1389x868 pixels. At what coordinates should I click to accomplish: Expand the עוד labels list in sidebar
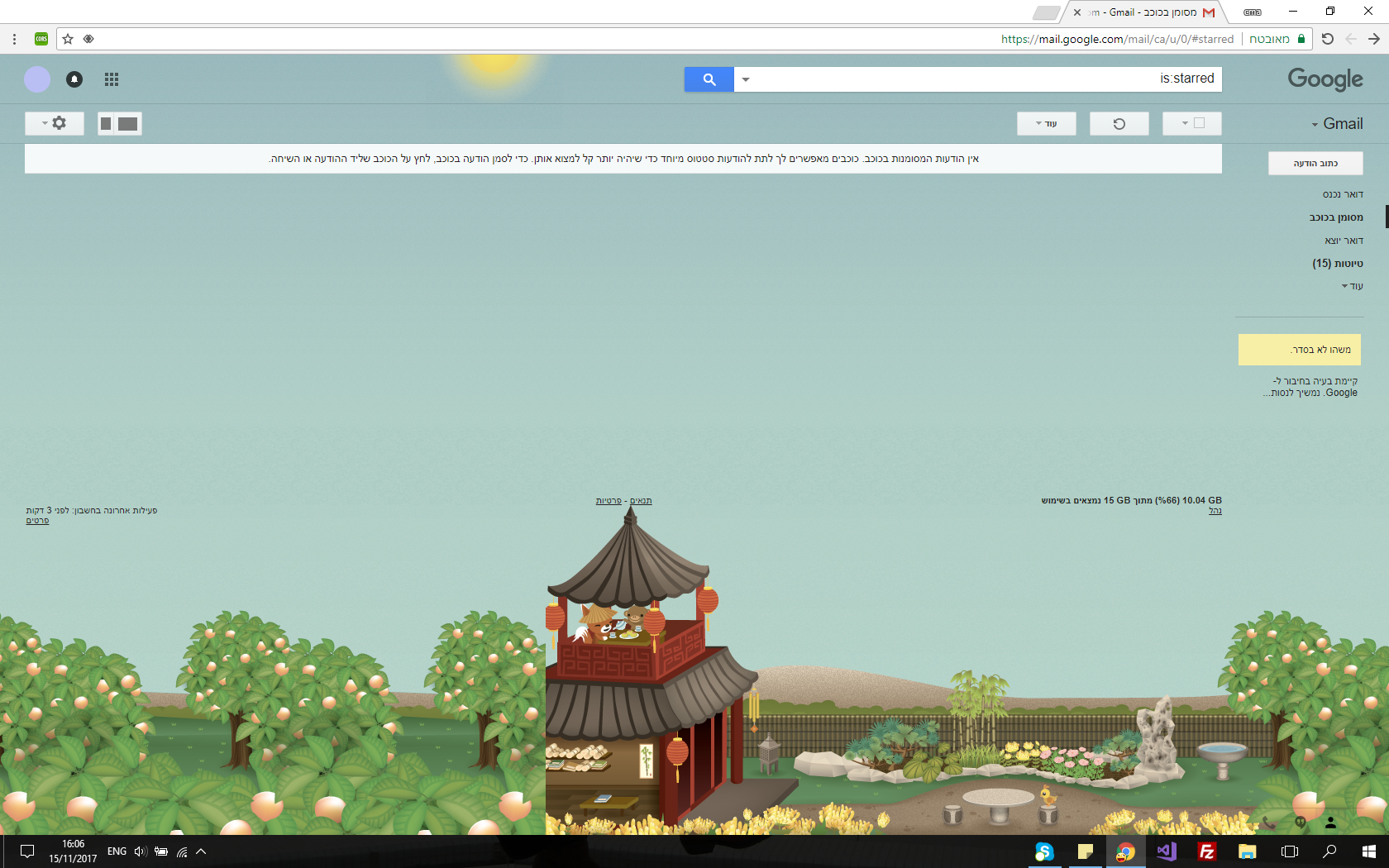[x=1352, y=286]
